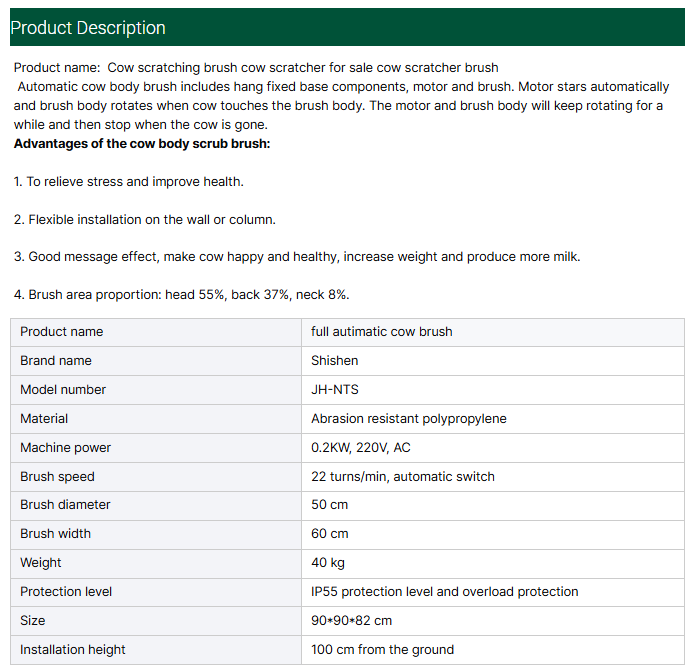The height and width of the screenshot is (669, 698).
Task: Select the '40 kg' weight value cell
Action: pyautogui.click(x=328, y=563)
